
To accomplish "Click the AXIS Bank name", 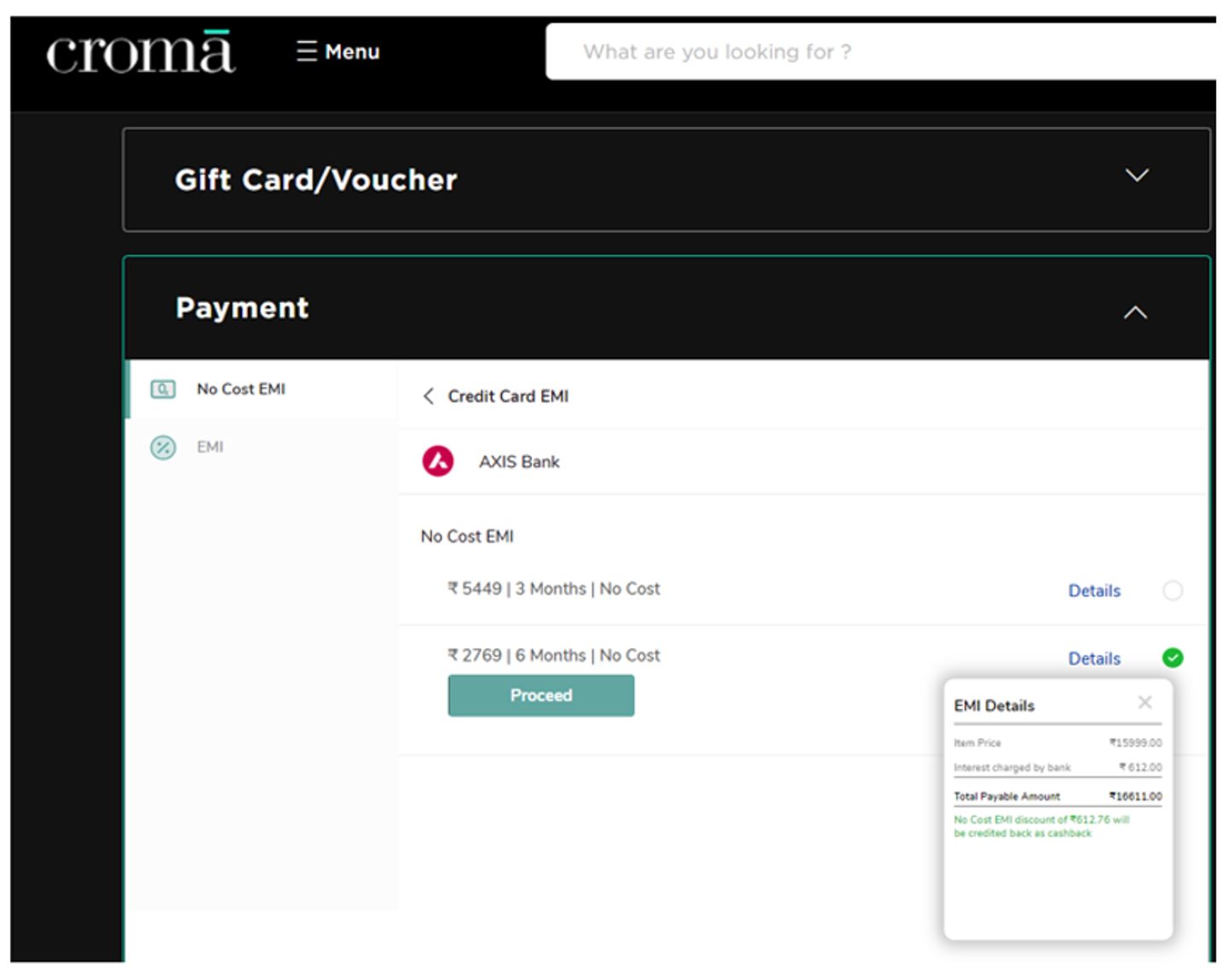I will tap(519, 462).
